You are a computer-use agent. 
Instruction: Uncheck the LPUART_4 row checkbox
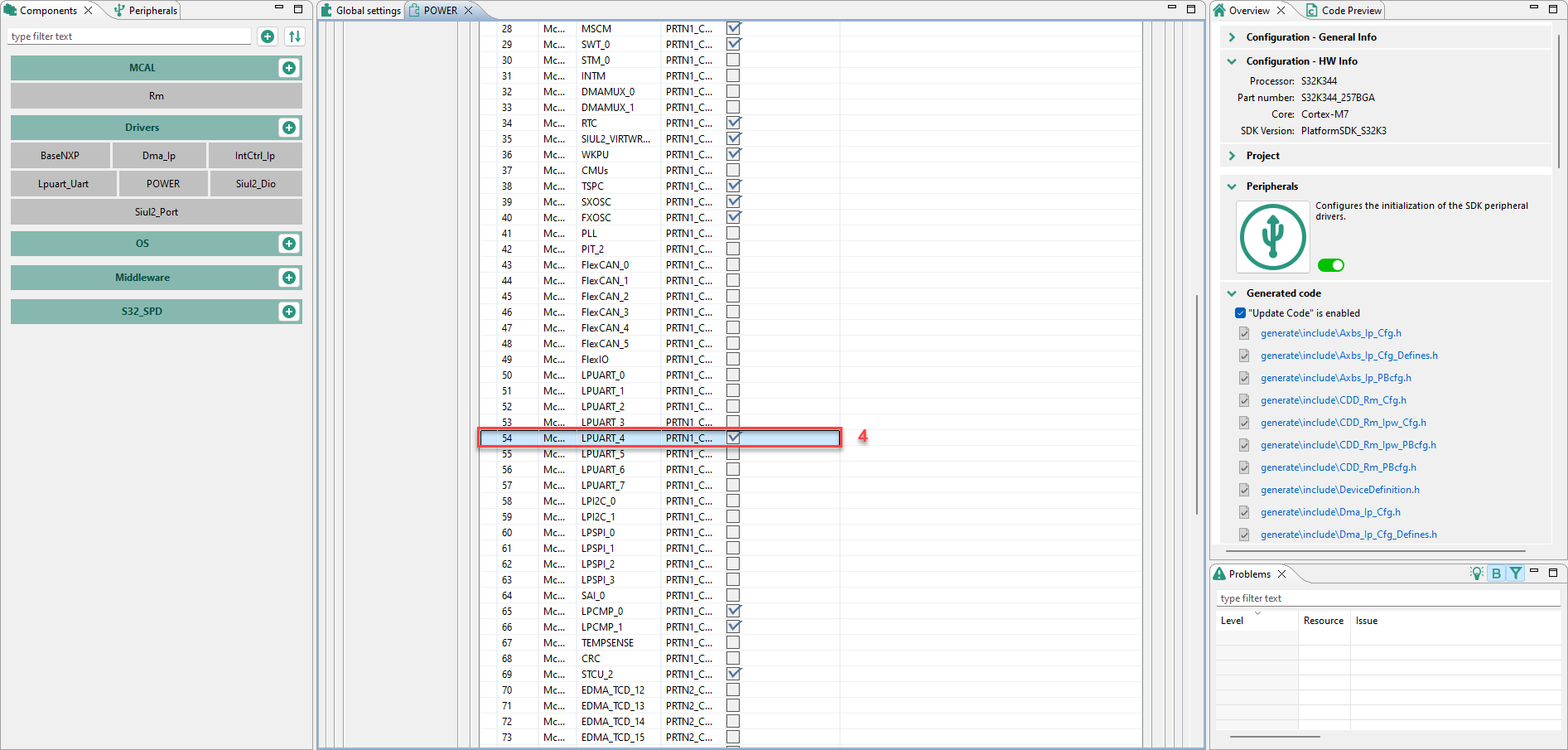[733, 438]
